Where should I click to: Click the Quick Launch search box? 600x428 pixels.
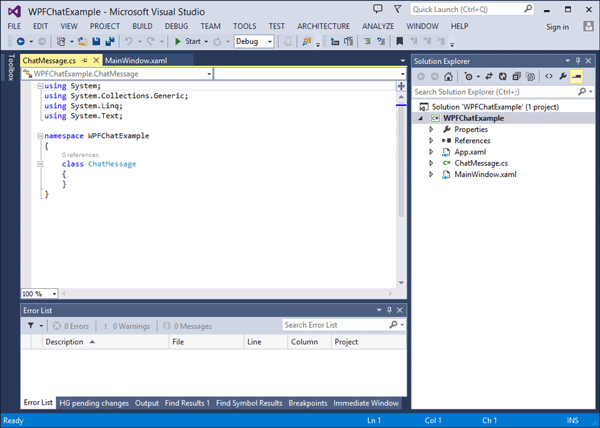click(472, 9)
